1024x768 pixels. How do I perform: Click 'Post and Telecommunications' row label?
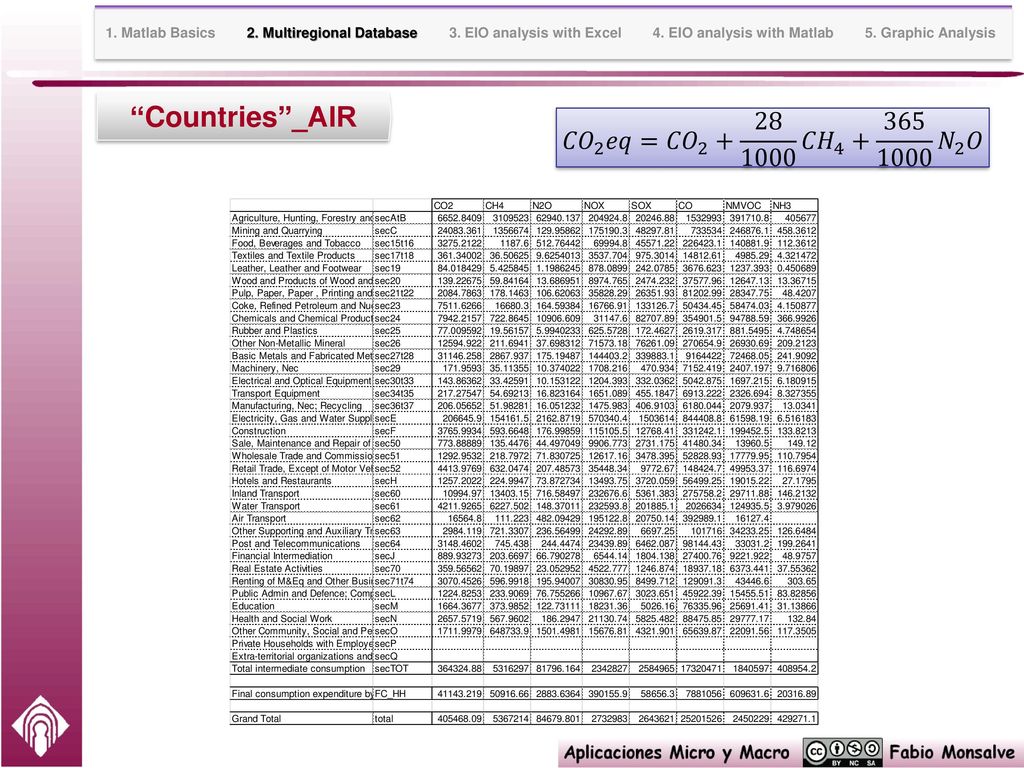(x=296, y=543)
